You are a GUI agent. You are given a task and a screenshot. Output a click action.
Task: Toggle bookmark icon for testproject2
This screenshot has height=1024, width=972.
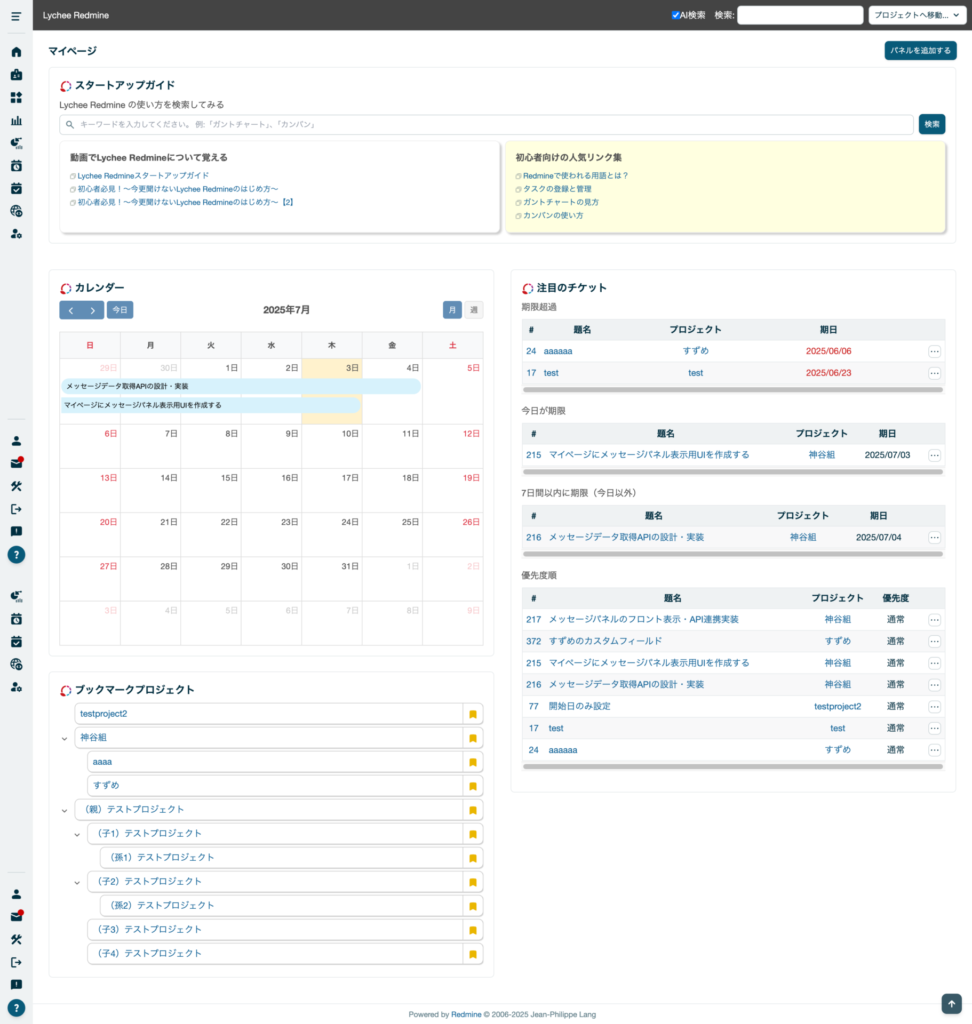click(x=473, y=714)
